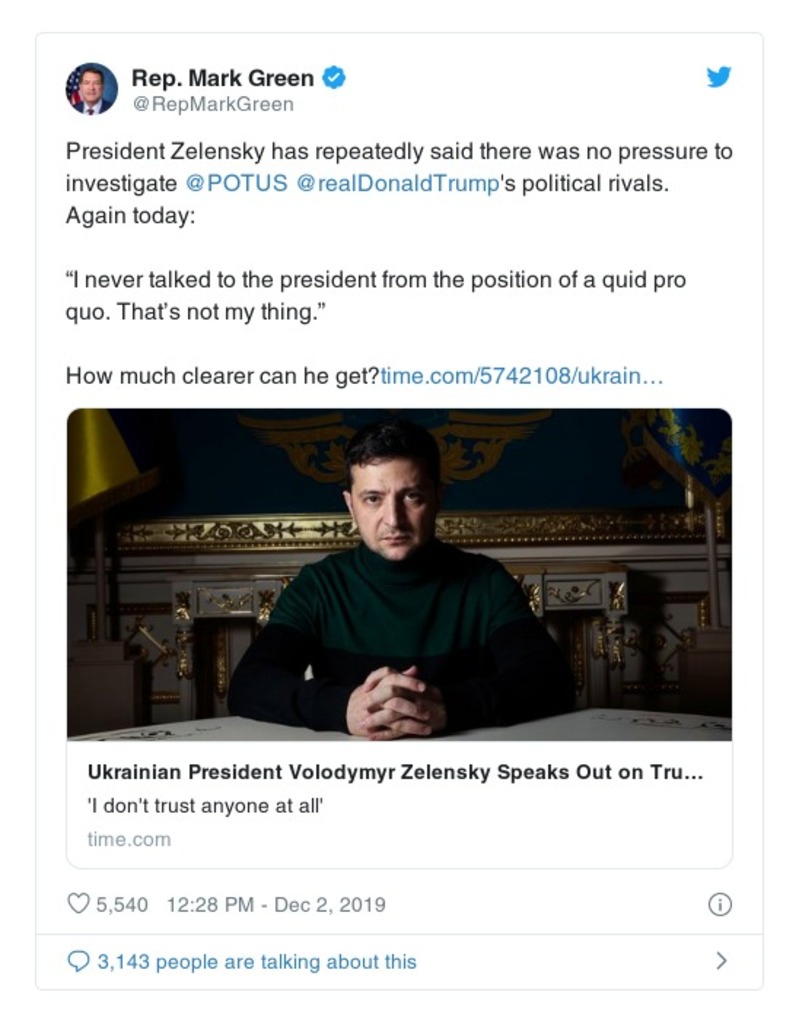Image resolution: width=799 pixels, height=1027 pixels.
Task: Click the 'I don't trust anyone at all' subtitle
Action: pos(205,806)
